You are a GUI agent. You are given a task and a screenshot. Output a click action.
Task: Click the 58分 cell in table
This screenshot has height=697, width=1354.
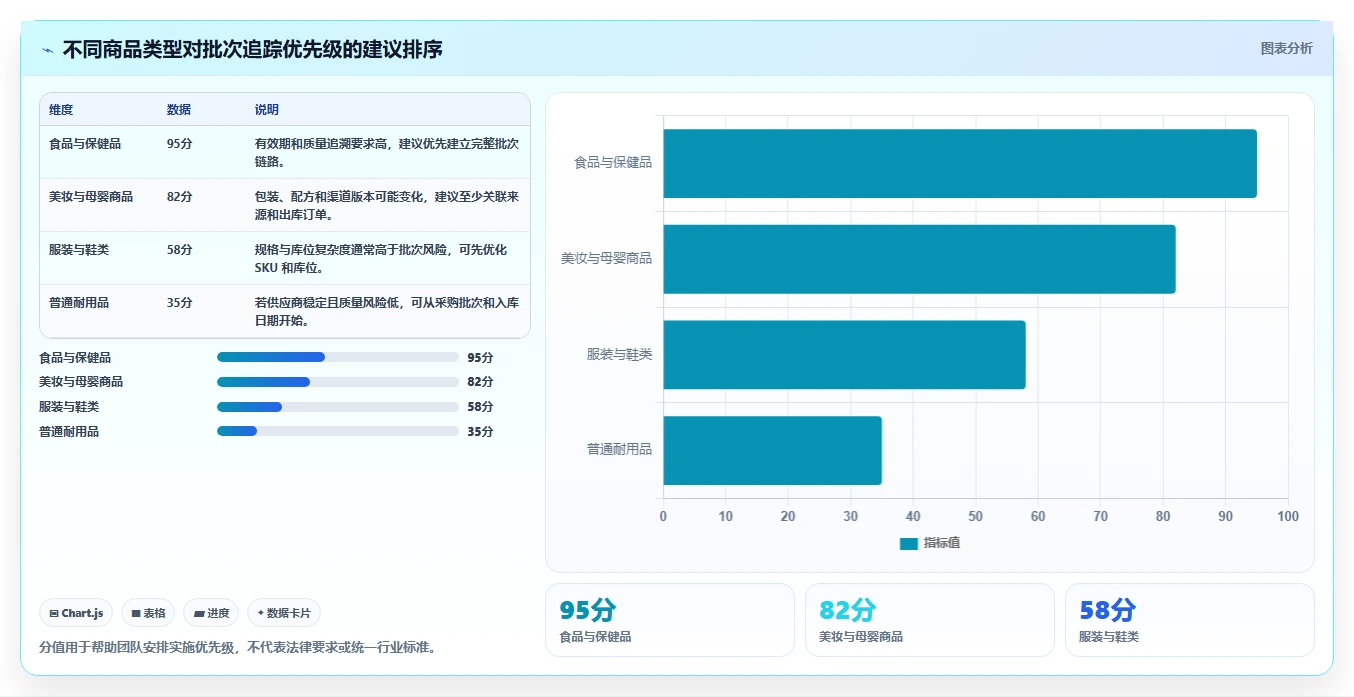point(180,250)
